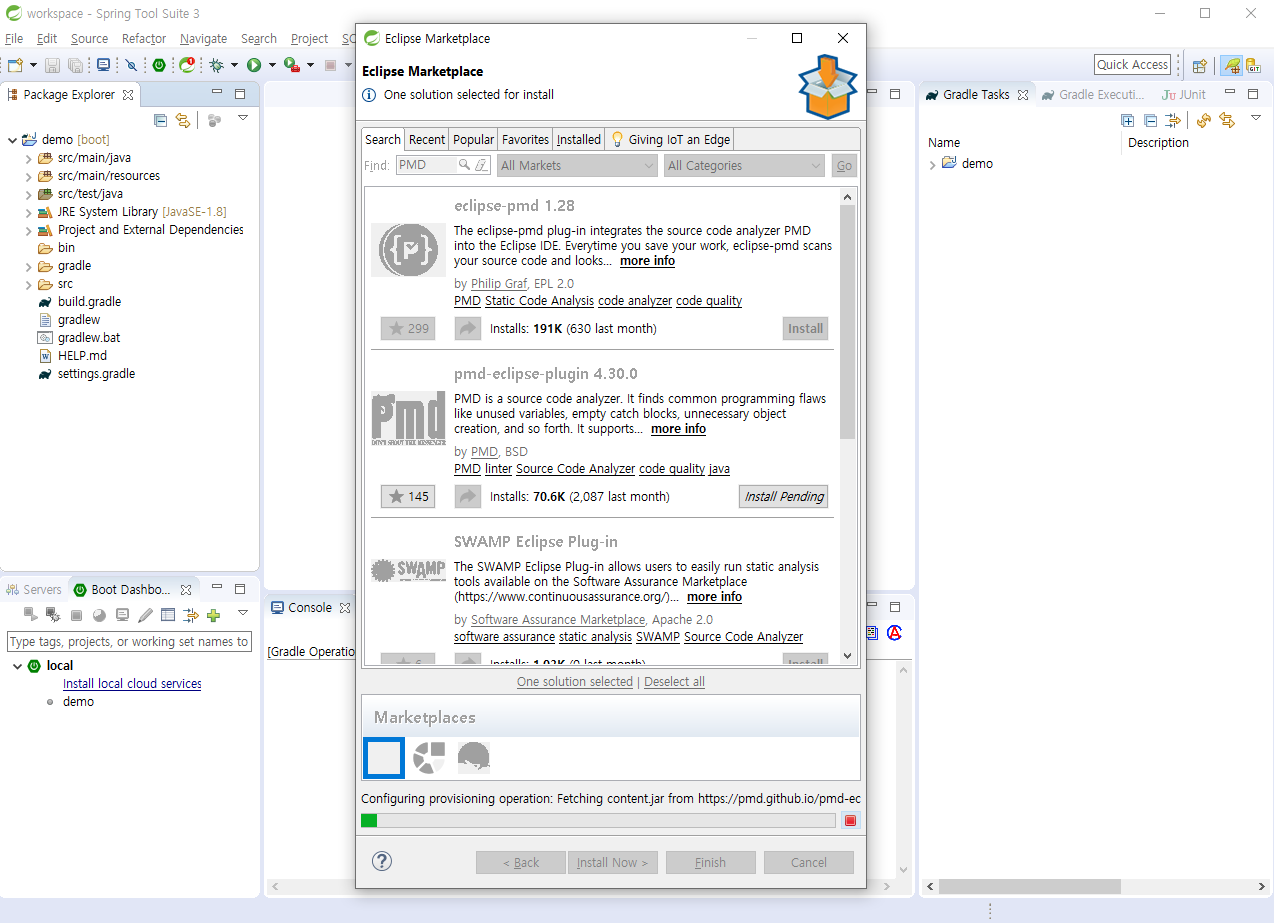Open Package Explorer view menu triangle
The image size is (1274, 923).
click(243, 119)
